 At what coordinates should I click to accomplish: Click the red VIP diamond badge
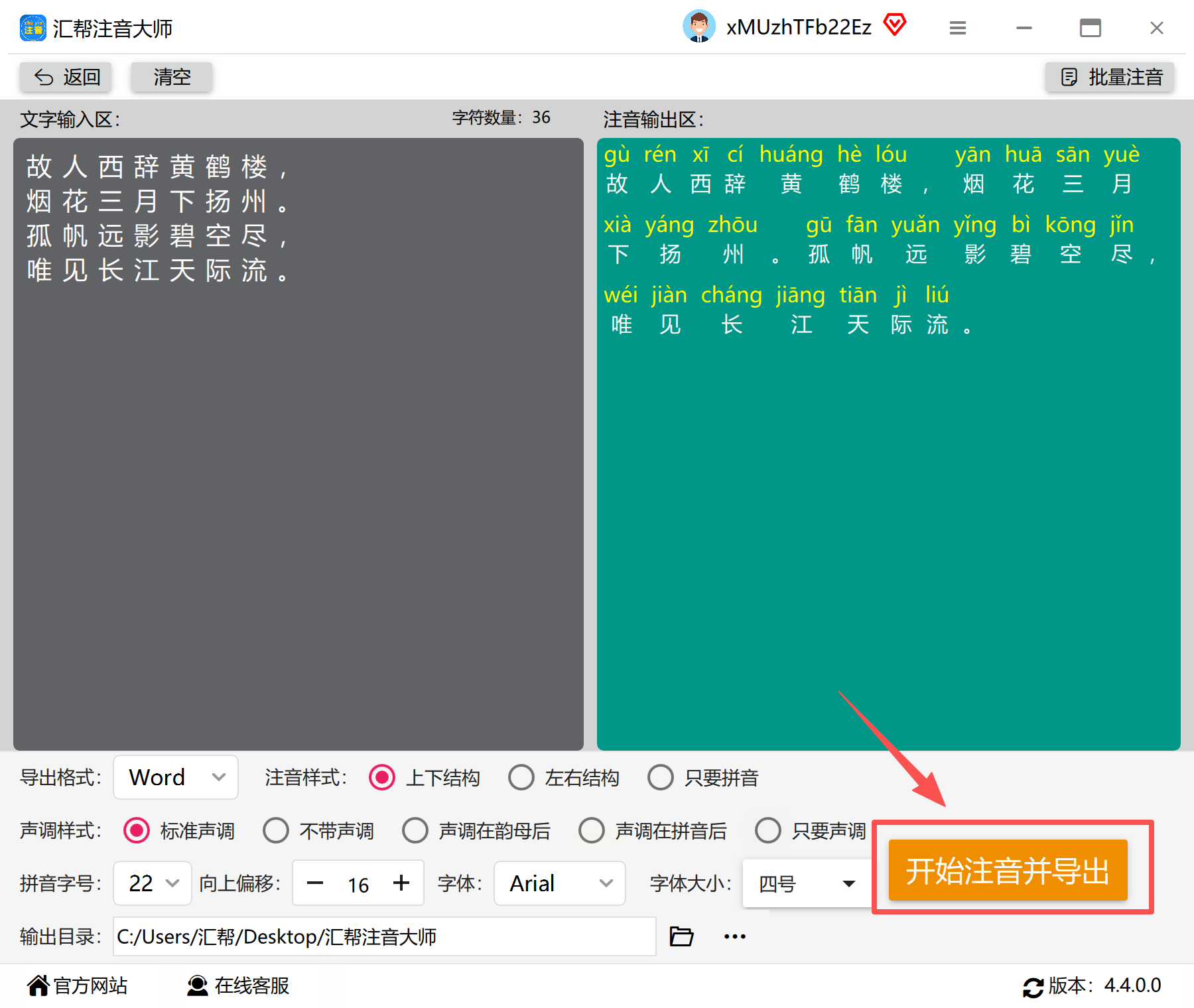[x=894, y=25]
